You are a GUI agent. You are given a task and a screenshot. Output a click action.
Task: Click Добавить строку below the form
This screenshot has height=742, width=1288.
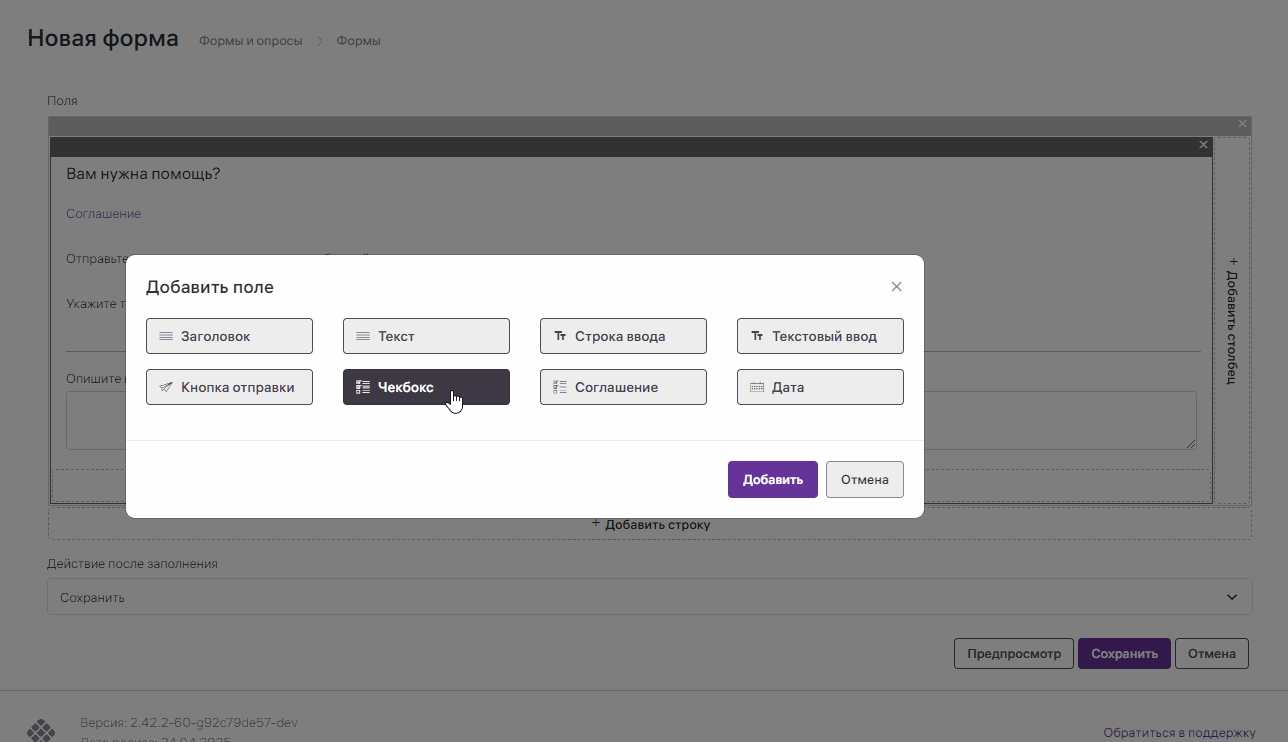pyautogui.click(x=650, y=524)
